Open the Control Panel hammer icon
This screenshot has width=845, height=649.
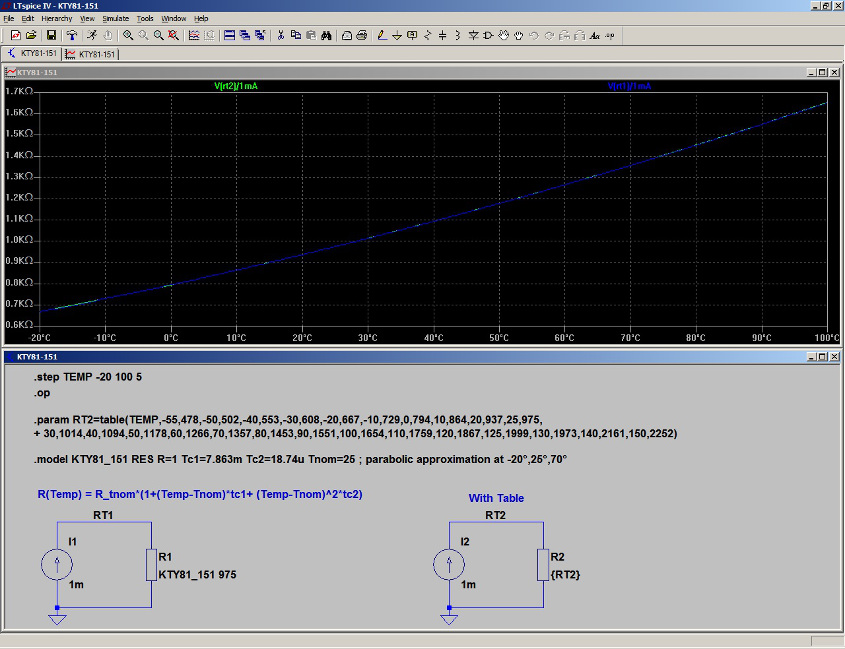[x=72, y=35]
